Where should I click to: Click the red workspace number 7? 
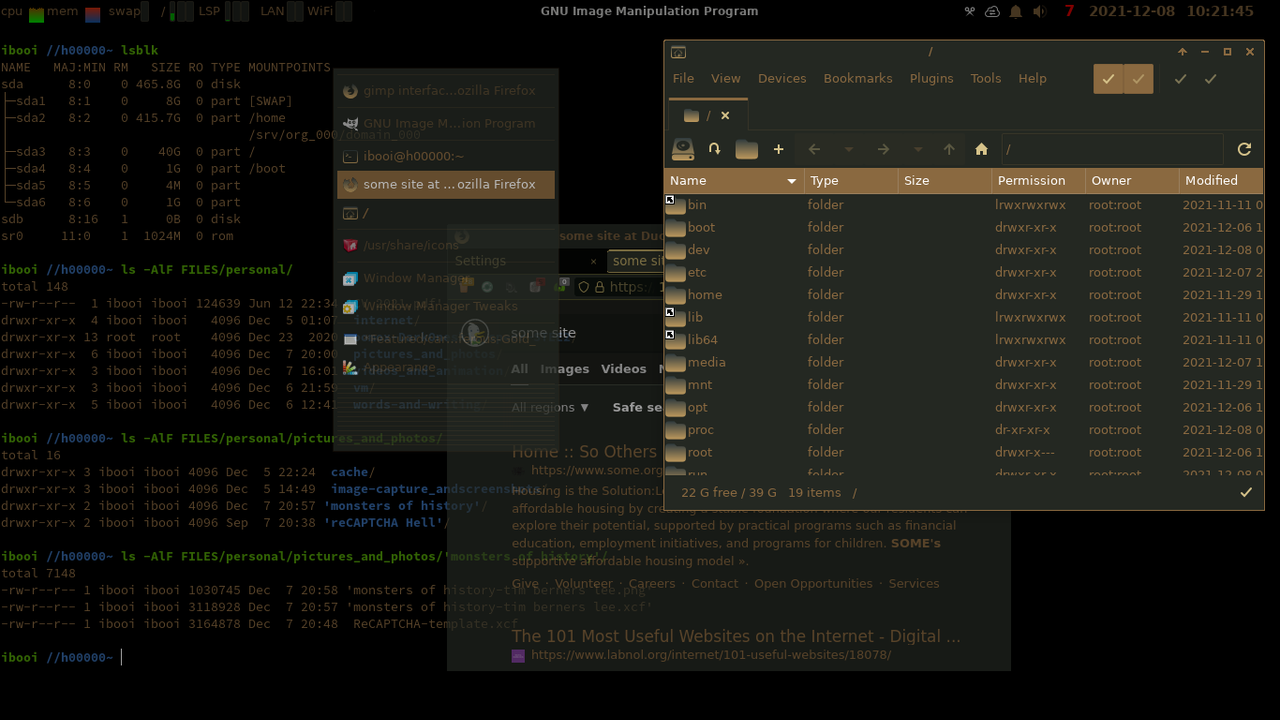click(x=1069, y=11)
